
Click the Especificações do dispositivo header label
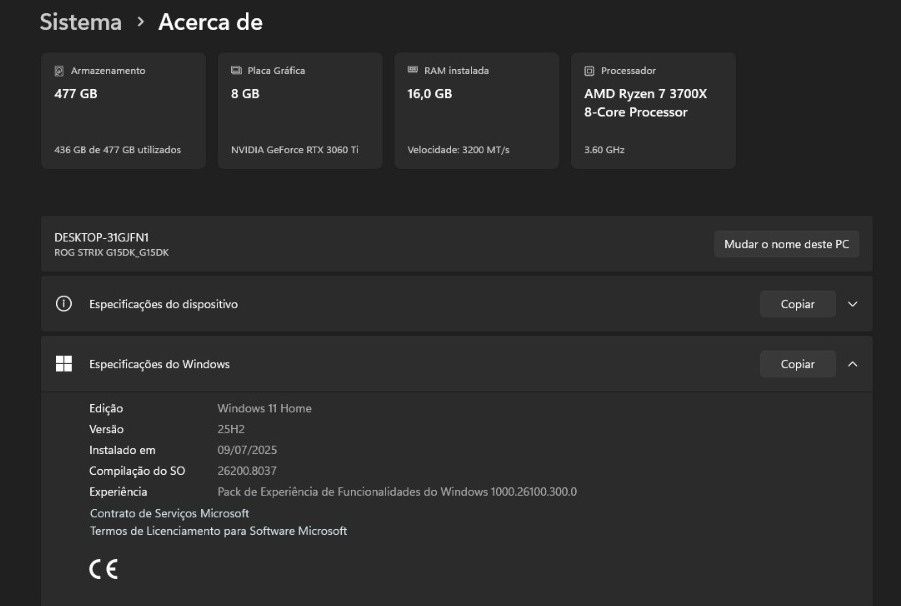(163, 304)
